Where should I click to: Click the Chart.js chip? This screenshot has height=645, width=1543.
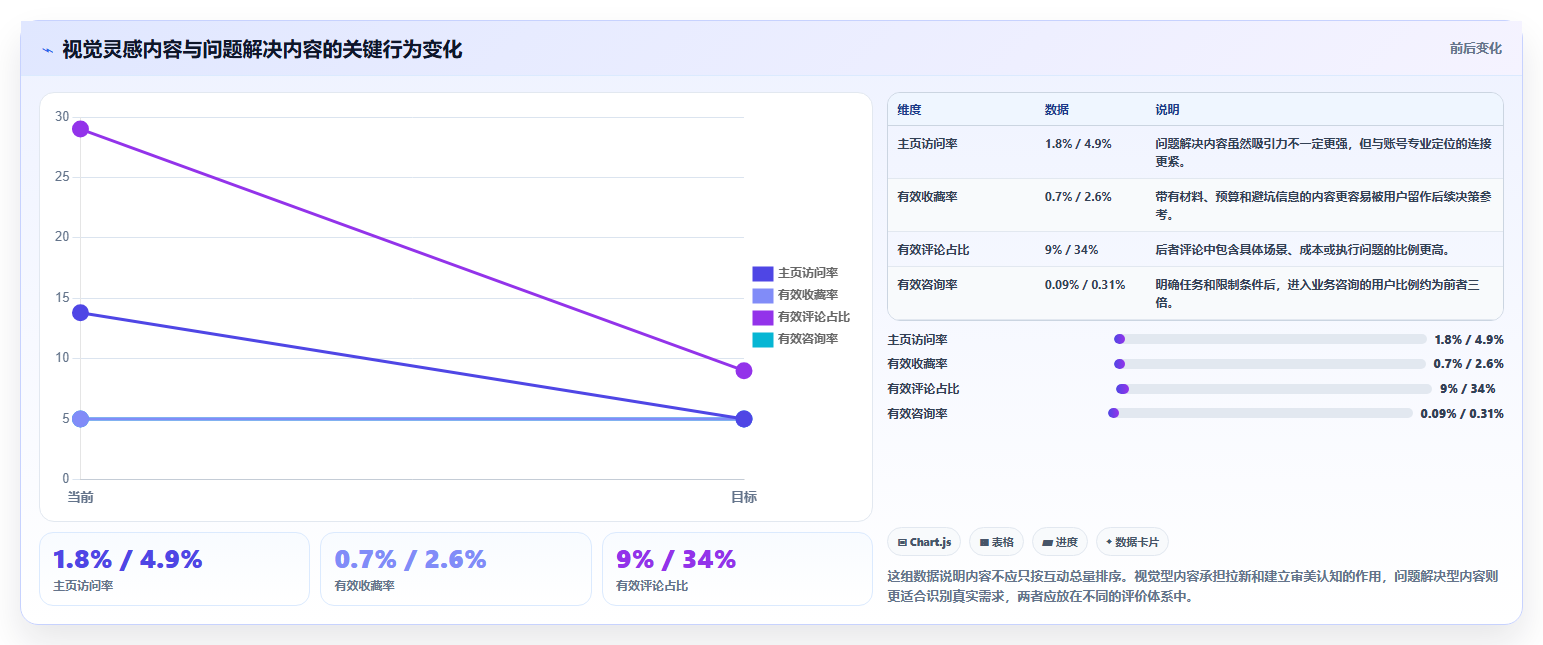(924, 542)
